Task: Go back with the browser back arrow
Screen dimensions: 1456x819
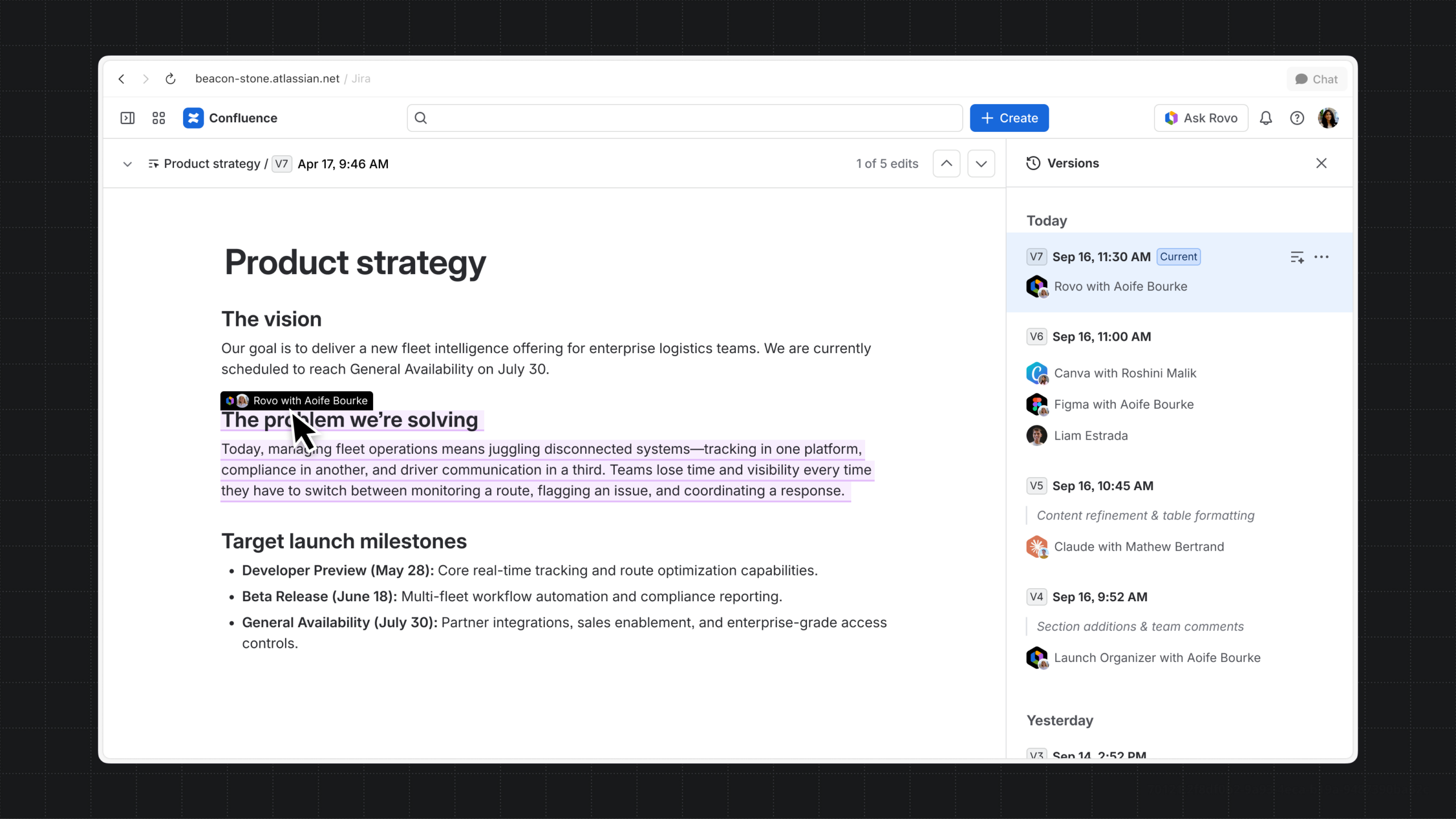Action: 121,79
